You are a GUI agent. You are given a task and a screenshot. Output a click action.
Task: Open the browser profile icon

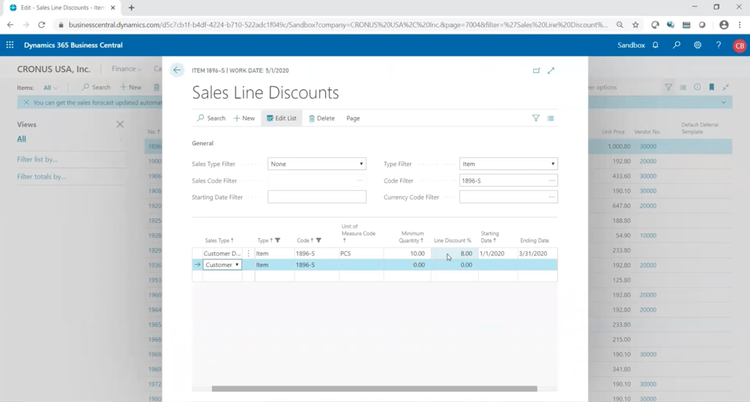pyautogui.click(x=724, y=25)
